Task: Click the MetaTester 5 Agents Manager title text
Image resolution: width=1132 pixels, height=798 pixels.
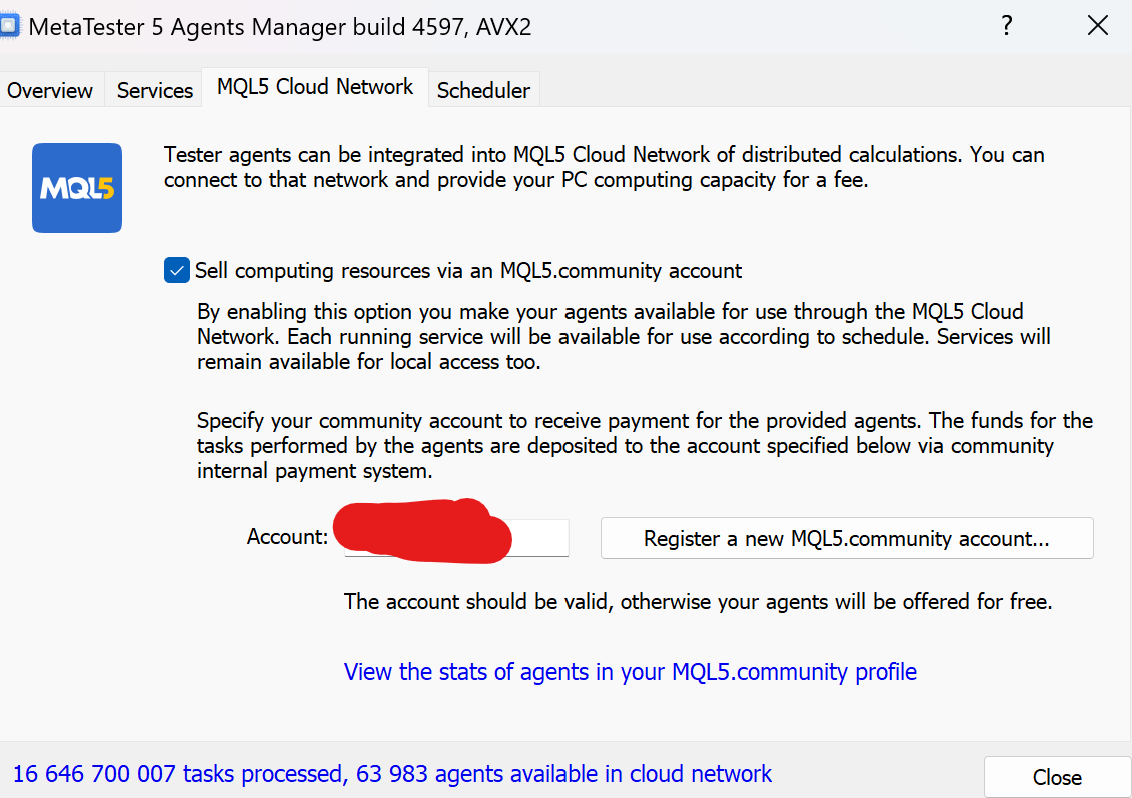Action: [x=280, y=27]
